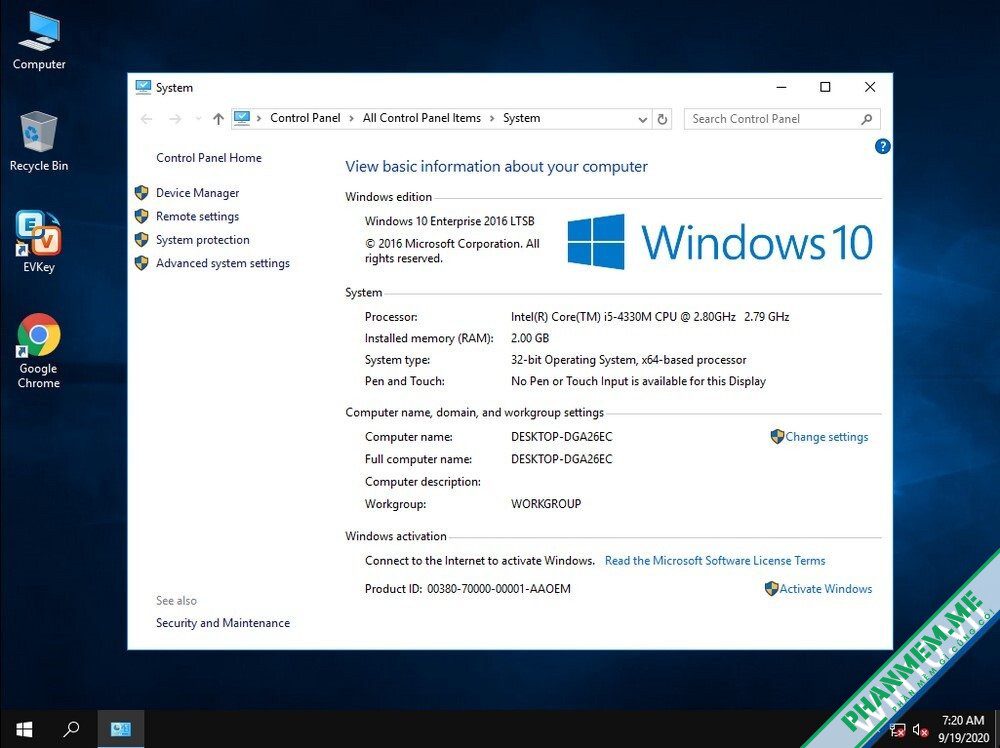Viewport: 1000px width, 748px height.
Task: Click the help question mark icon
Action: [x=882, y=147]
